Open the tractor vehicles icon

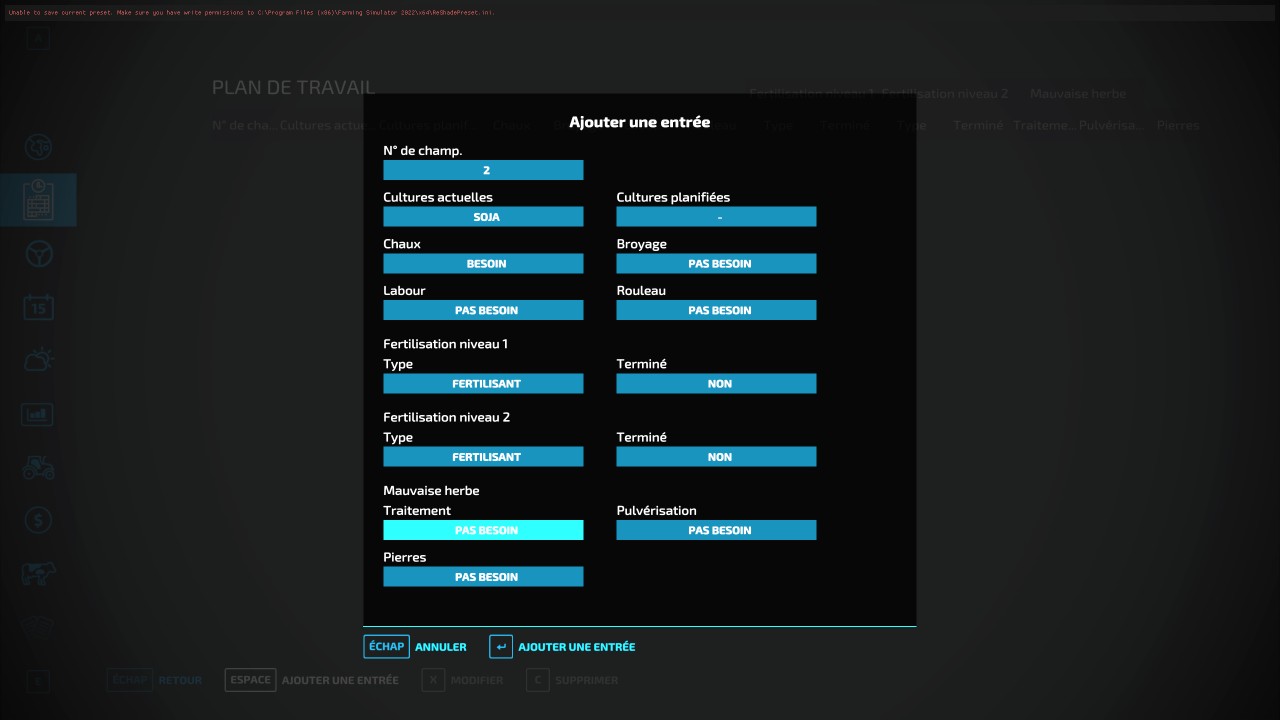tap(38, 467)
